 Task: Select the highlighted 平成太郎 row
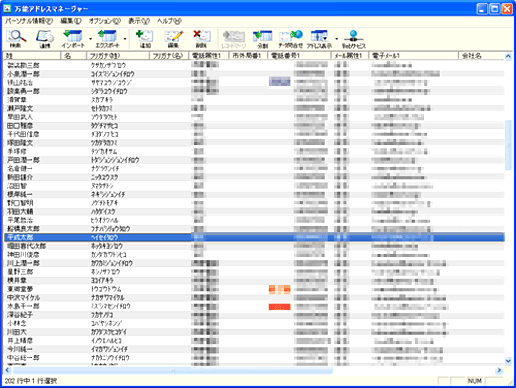click(254, 237)
